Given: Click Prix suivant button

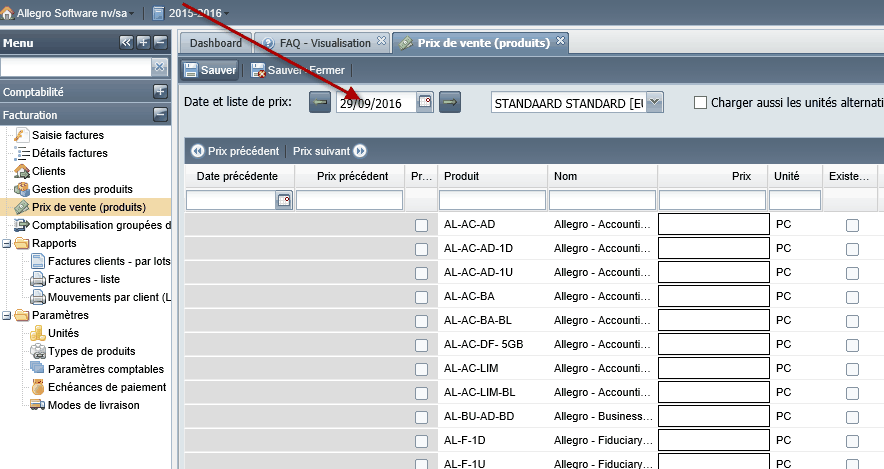Looking at the screenshot, I should click(x=330, y=151).
